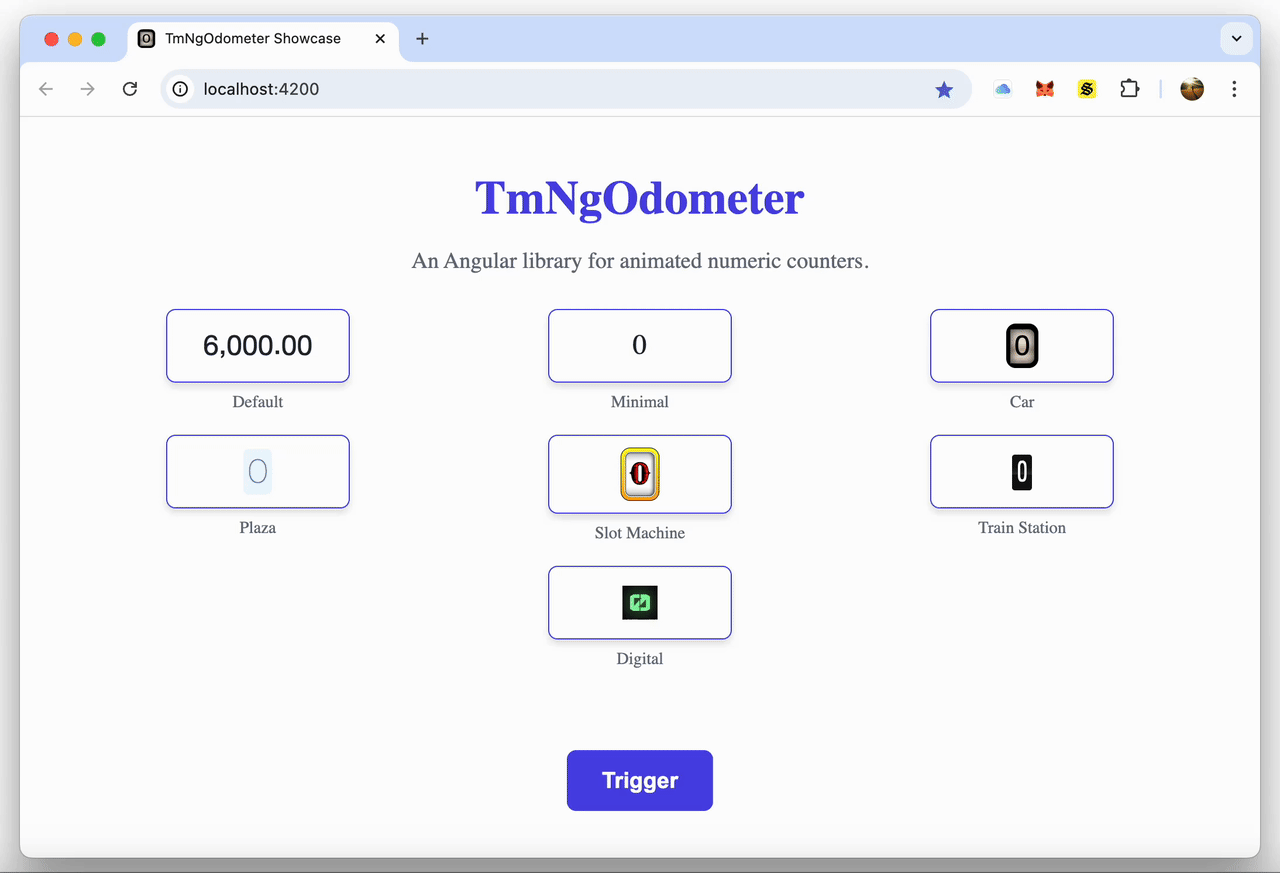Click the Slot Machine odometer digit
The height and width of the screenshot is (873, 1280).
(640, 474)
